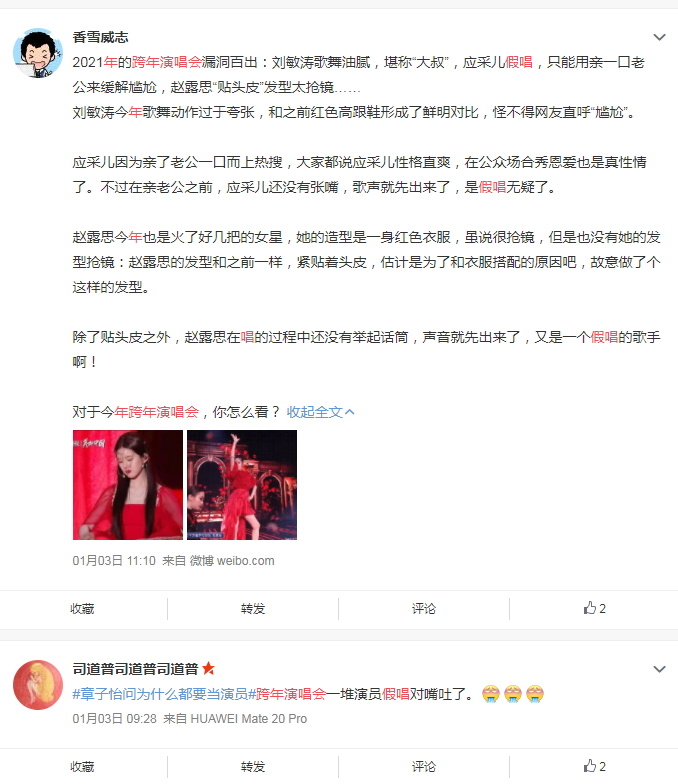Like the second post with thumbs-up icon
678x784 pixels.
(x=594, y=766)
